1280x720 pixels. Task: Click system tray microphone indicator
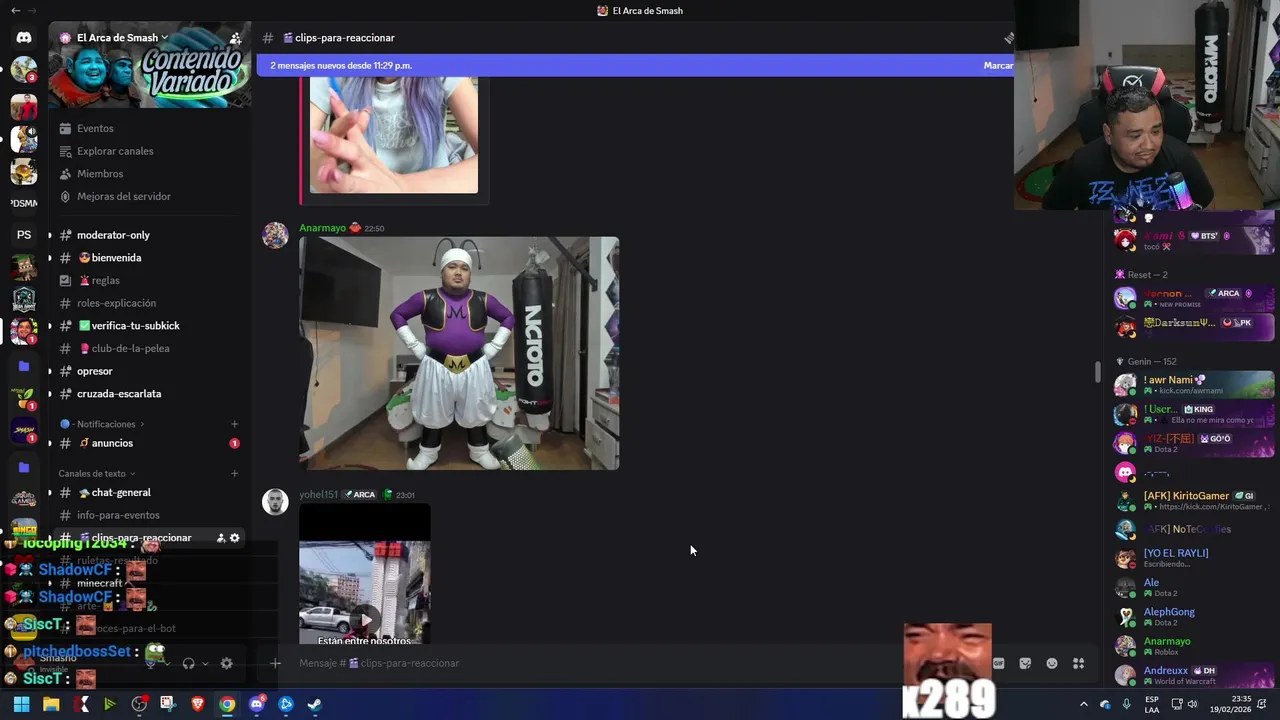click(x=1127, y=704)
